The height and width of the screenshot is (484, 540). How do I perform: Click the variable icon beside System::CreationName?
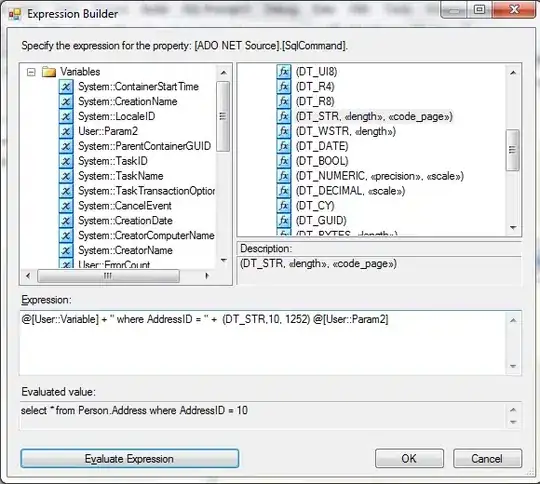click(66, 101)
